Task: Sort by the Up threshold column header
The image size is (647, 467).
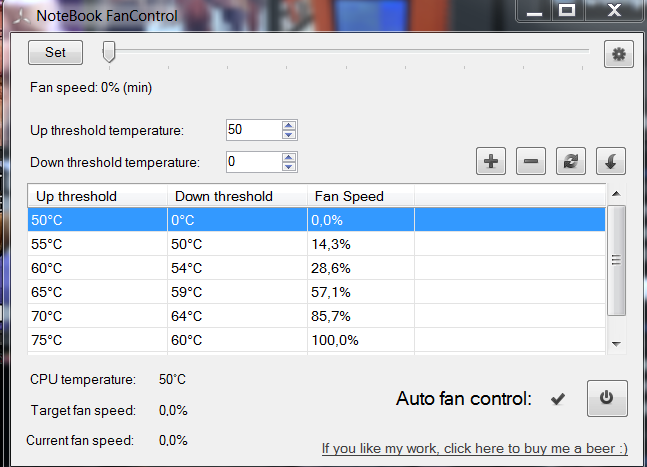Action: point(97,196)
